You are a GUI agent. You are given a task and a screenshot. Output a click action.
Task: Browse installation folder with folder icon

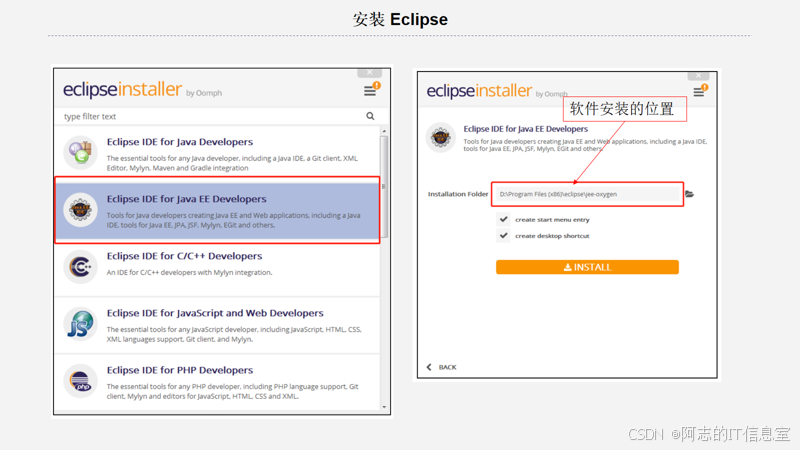[x=689, y=194]
